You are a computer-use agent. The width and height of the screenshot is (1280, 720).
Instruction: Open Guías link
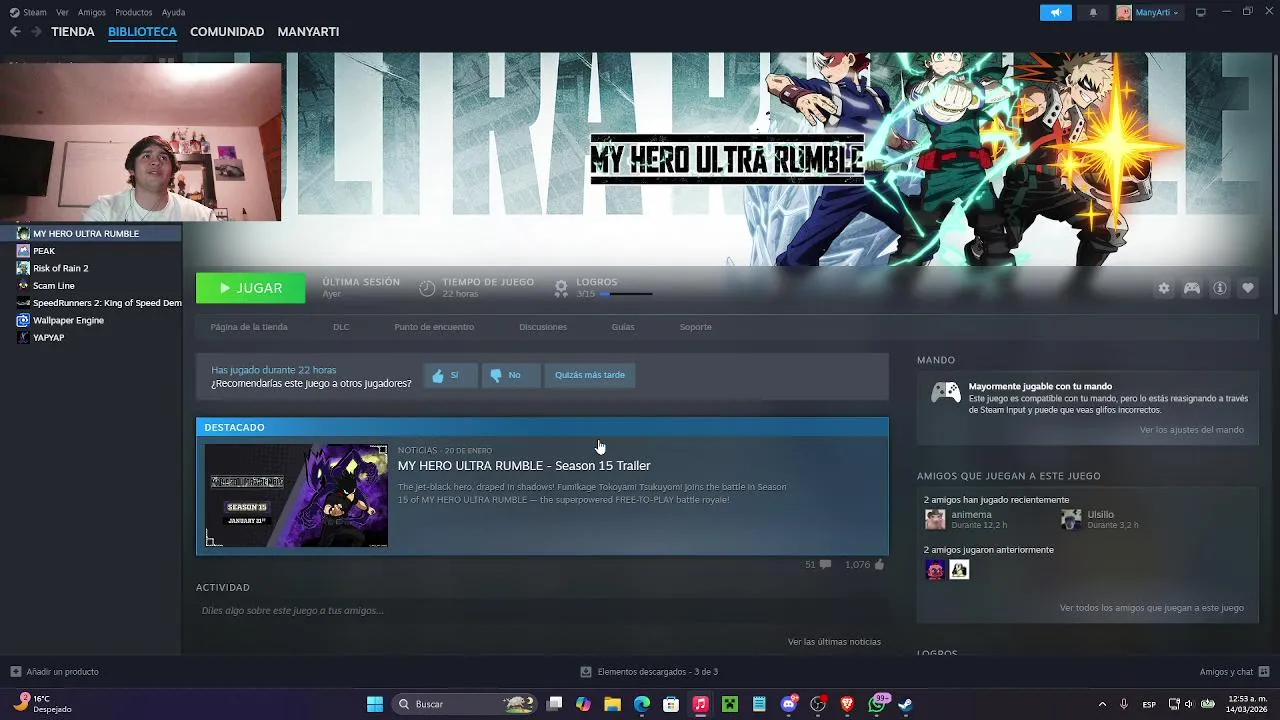point(623,327)
